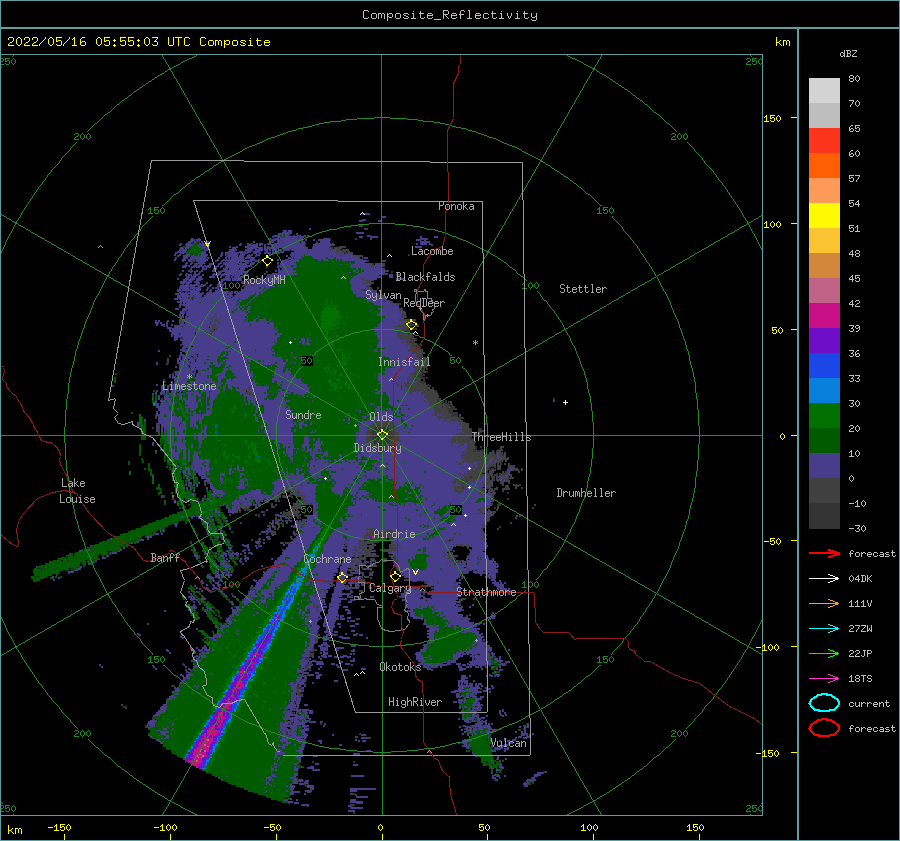The image size is (900, 841).
Task: Click the green echo patch north of Strathmore
Action: [x=419, y=562]
